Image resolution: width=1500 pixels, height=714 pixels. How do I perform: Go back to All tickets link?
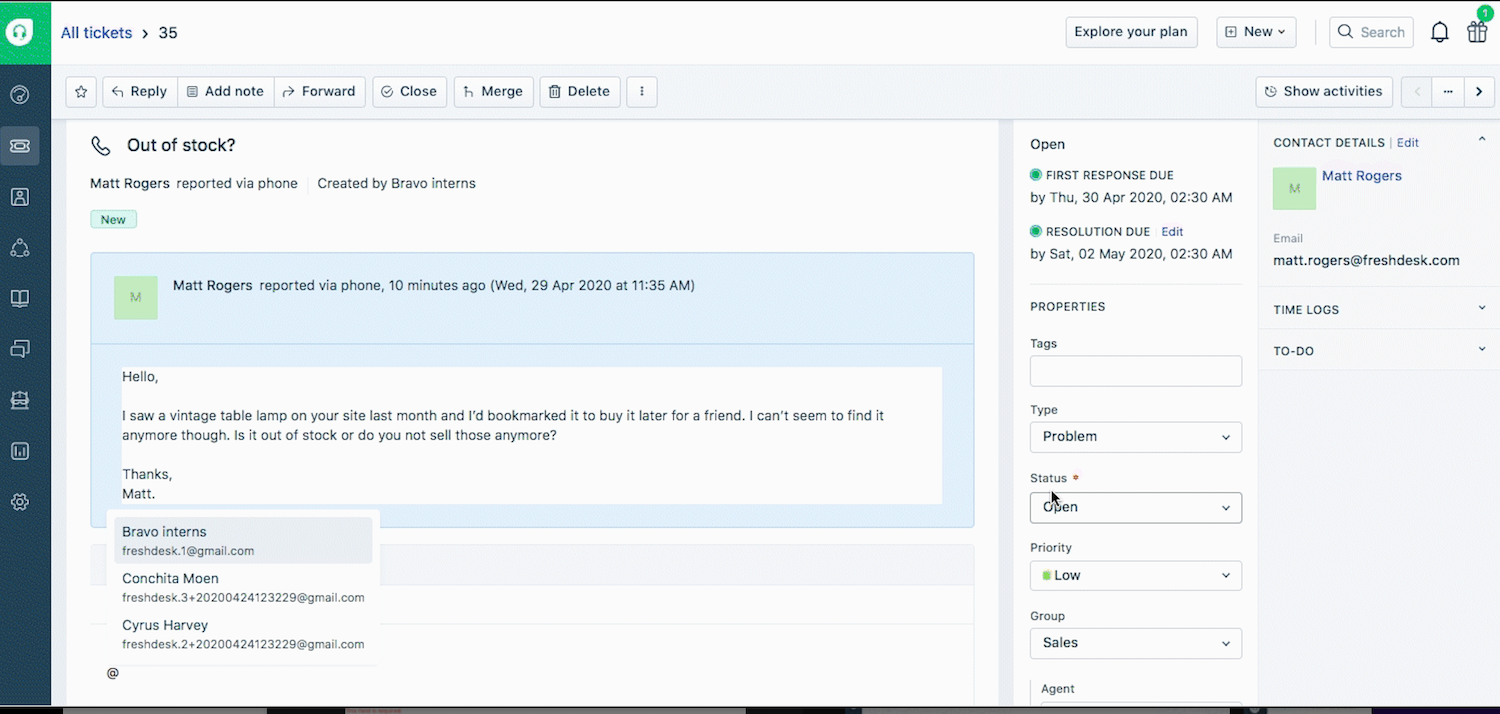click(x=96, y=33)
